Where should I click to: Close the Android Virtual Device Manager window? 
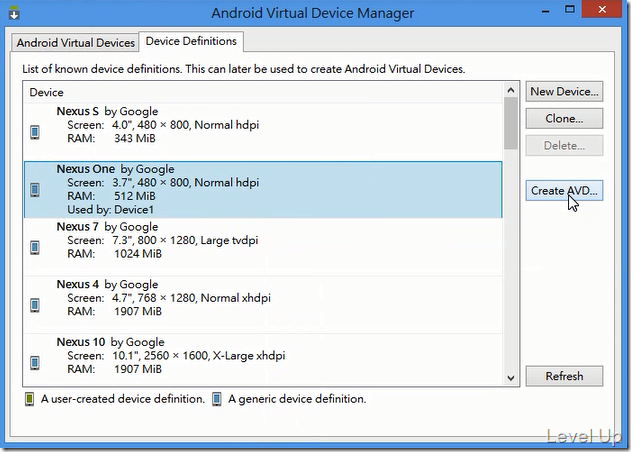(602, 10)
